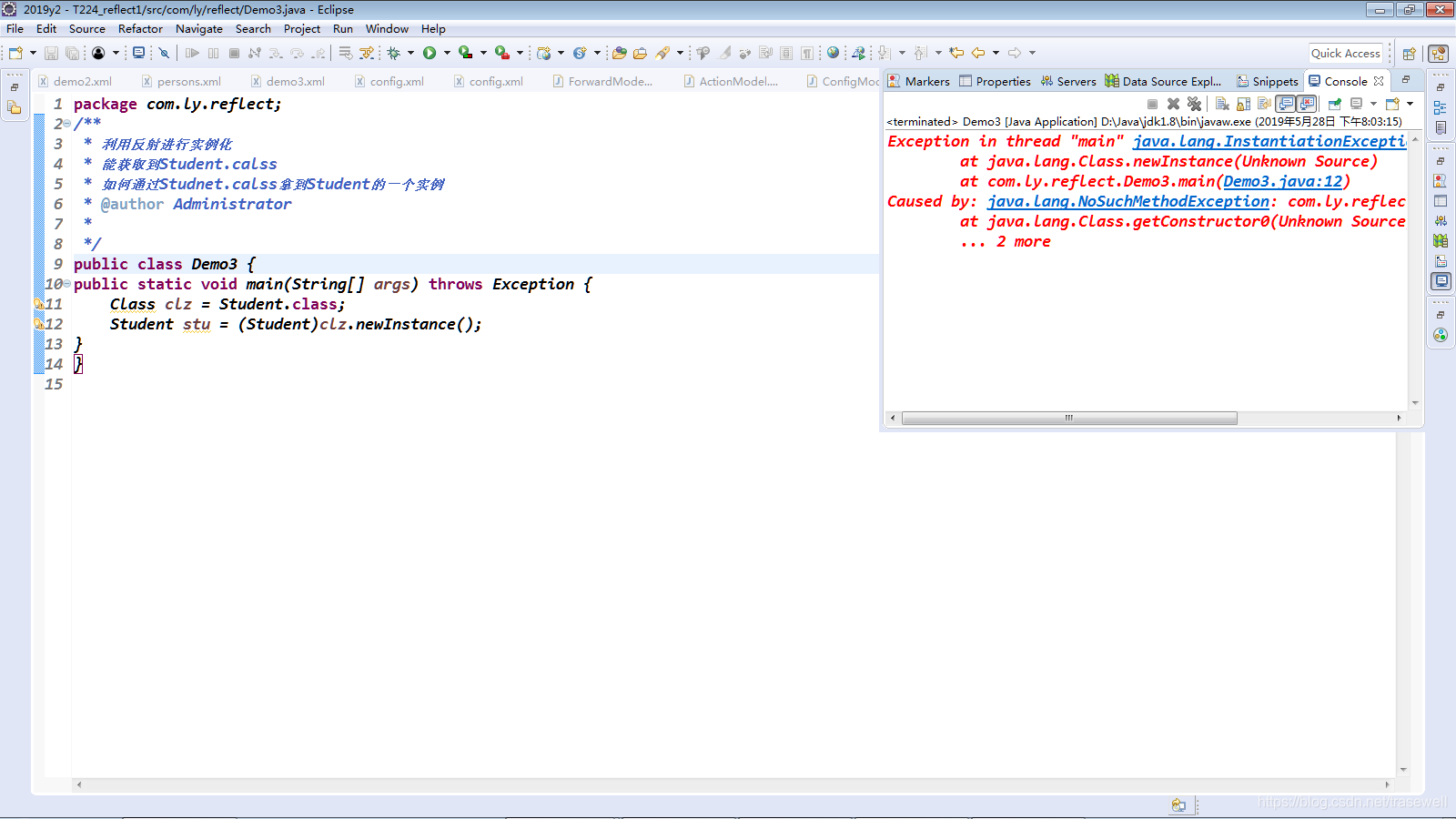Toggle Scroll Lock in Console toolbar

1243,104
